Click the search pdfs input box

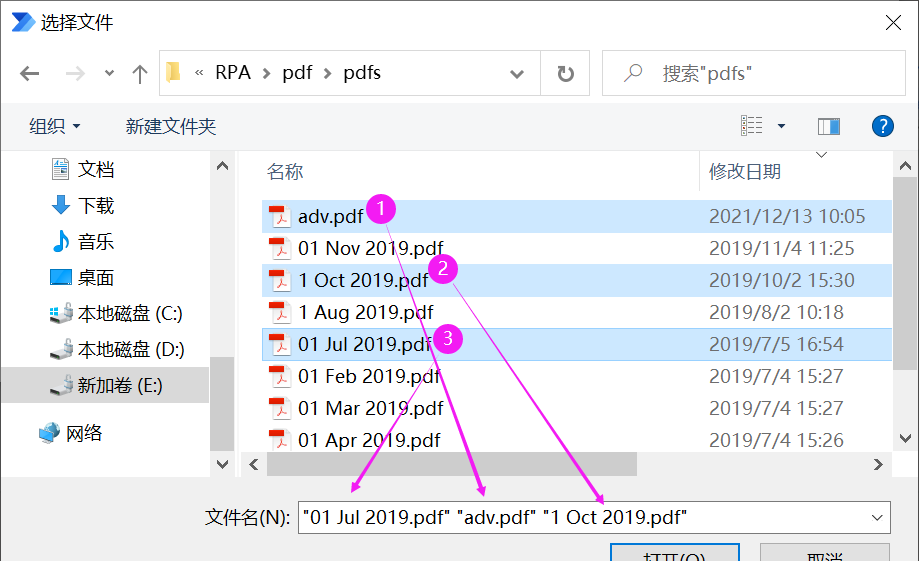click(754, 73)
